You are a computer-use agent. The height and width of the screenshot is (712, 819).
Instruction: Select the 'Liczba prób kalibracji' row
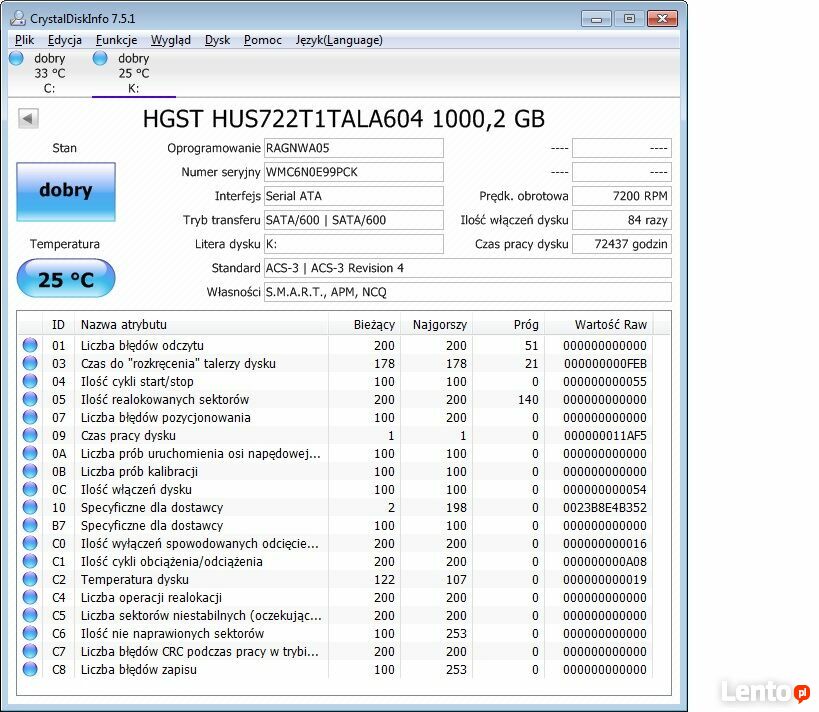[336, 471]
